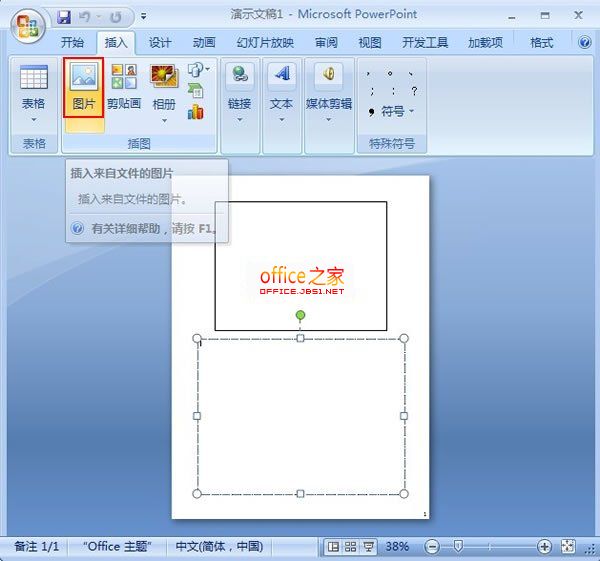Select the 加载项 tab
Image resolution: width=600 pixels, height=561 pixels.
pos(485,42)
